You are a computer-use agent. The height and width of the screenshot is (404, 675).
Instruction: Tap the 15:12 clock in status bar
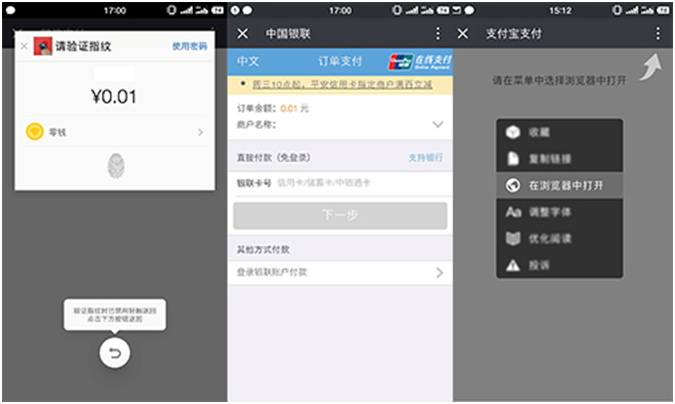560,10
